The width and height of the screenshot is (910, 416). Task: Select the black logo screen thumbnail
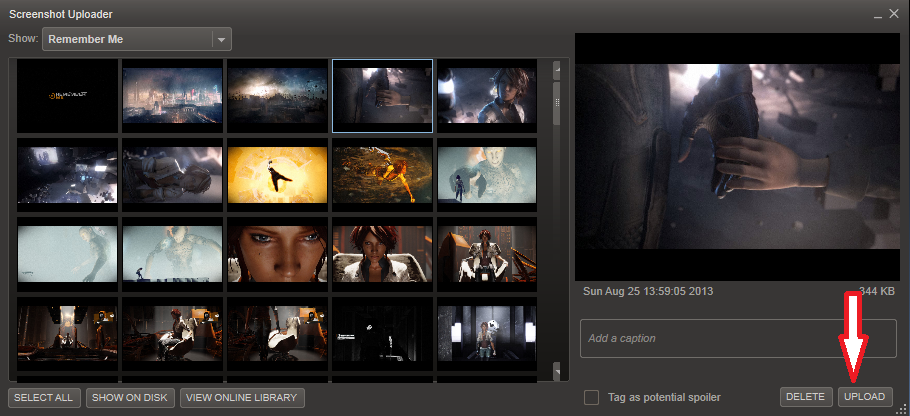67,96
